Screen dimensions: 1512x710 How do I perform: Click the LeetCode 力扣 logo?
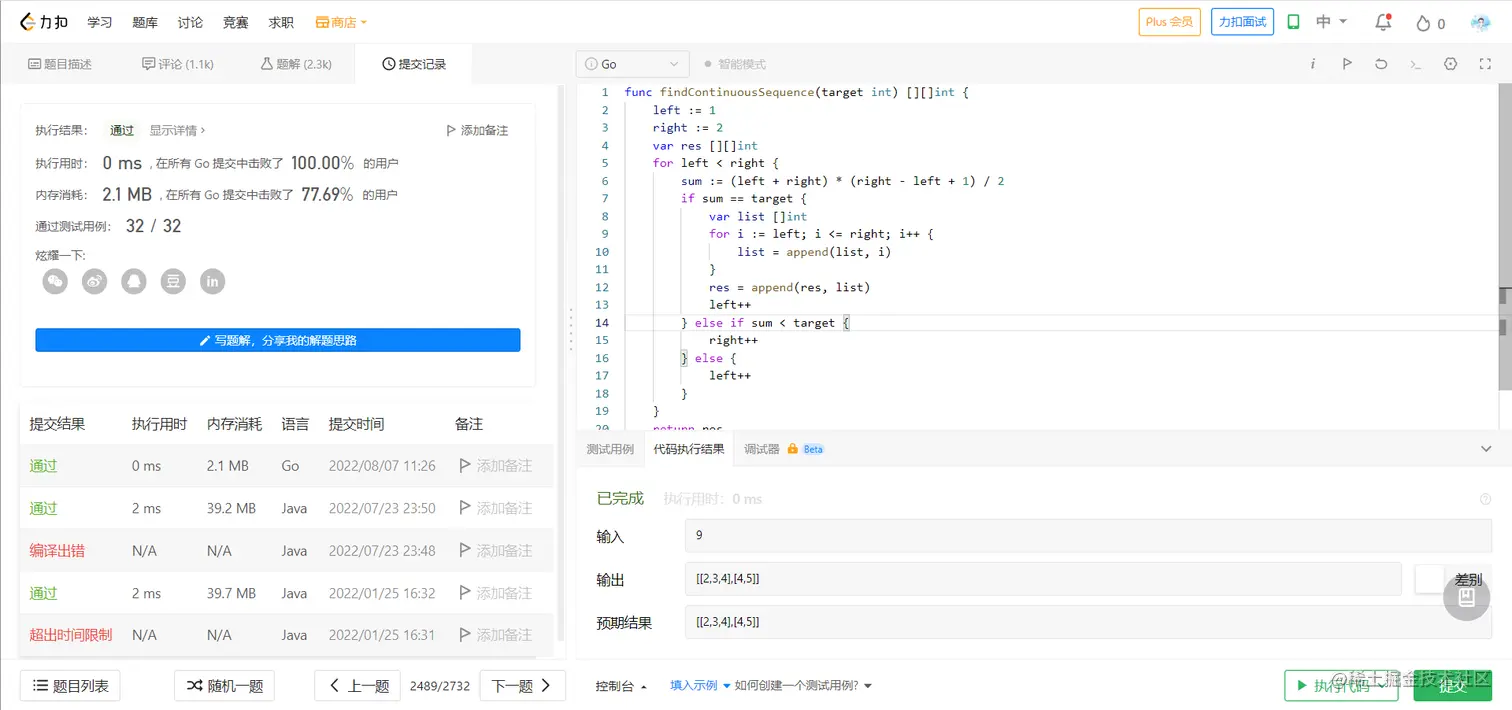[45, 21]
